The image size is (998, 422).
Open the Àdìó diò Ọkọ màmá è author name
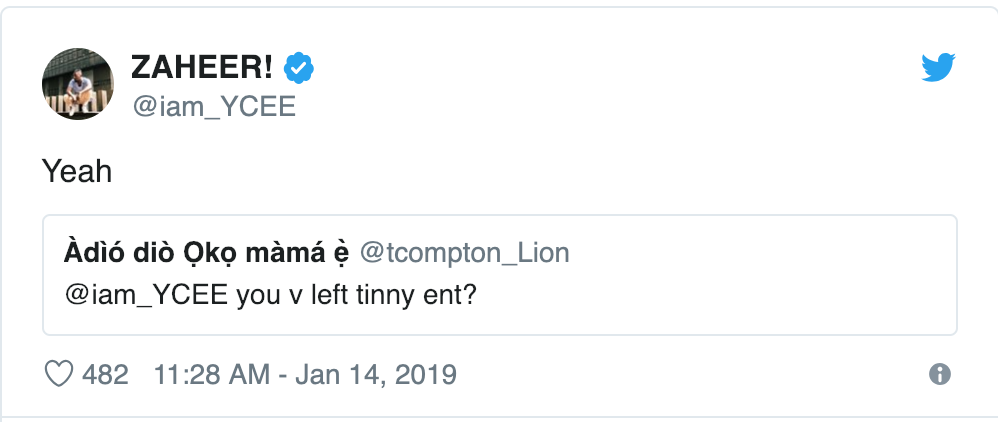point(205,253)
